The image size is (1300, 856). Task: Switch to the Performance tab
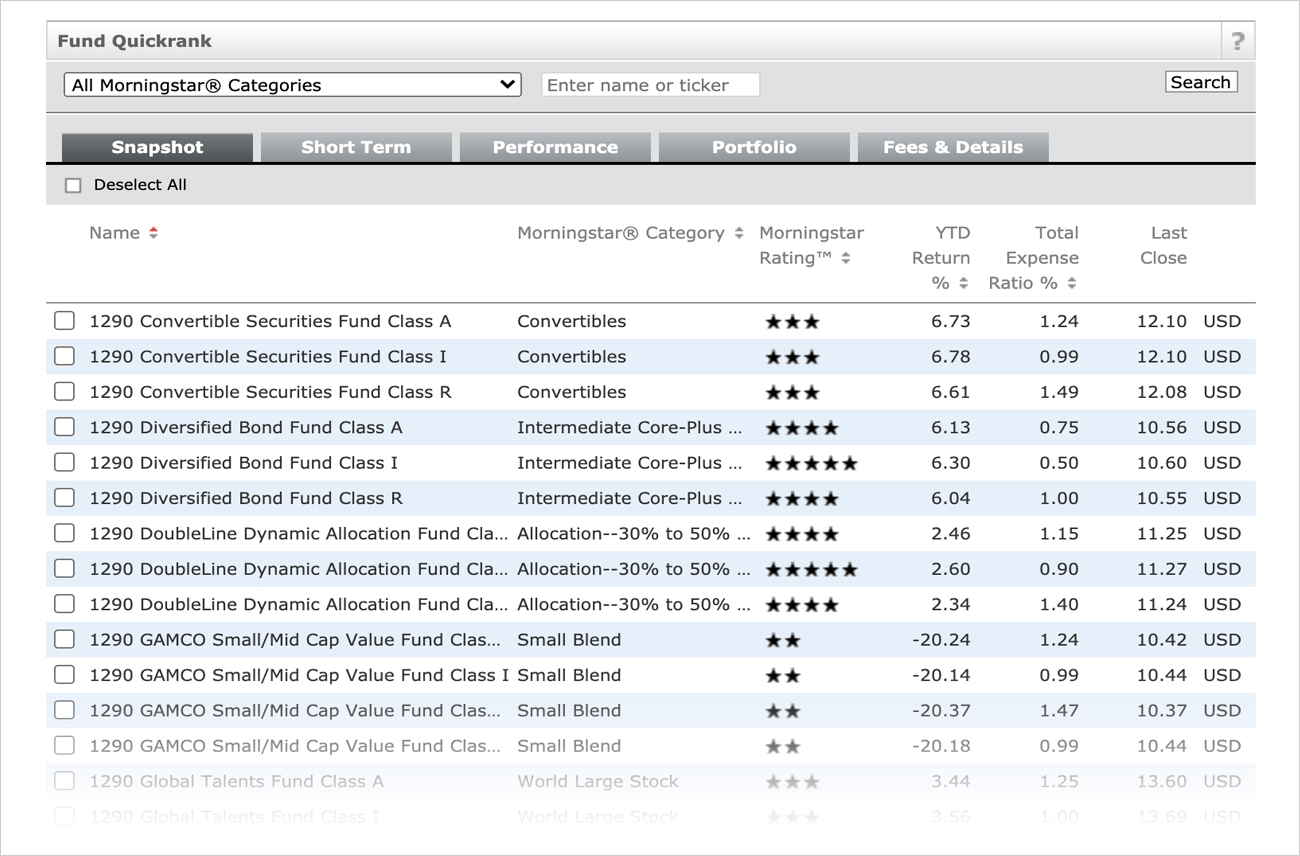[555, 147]
